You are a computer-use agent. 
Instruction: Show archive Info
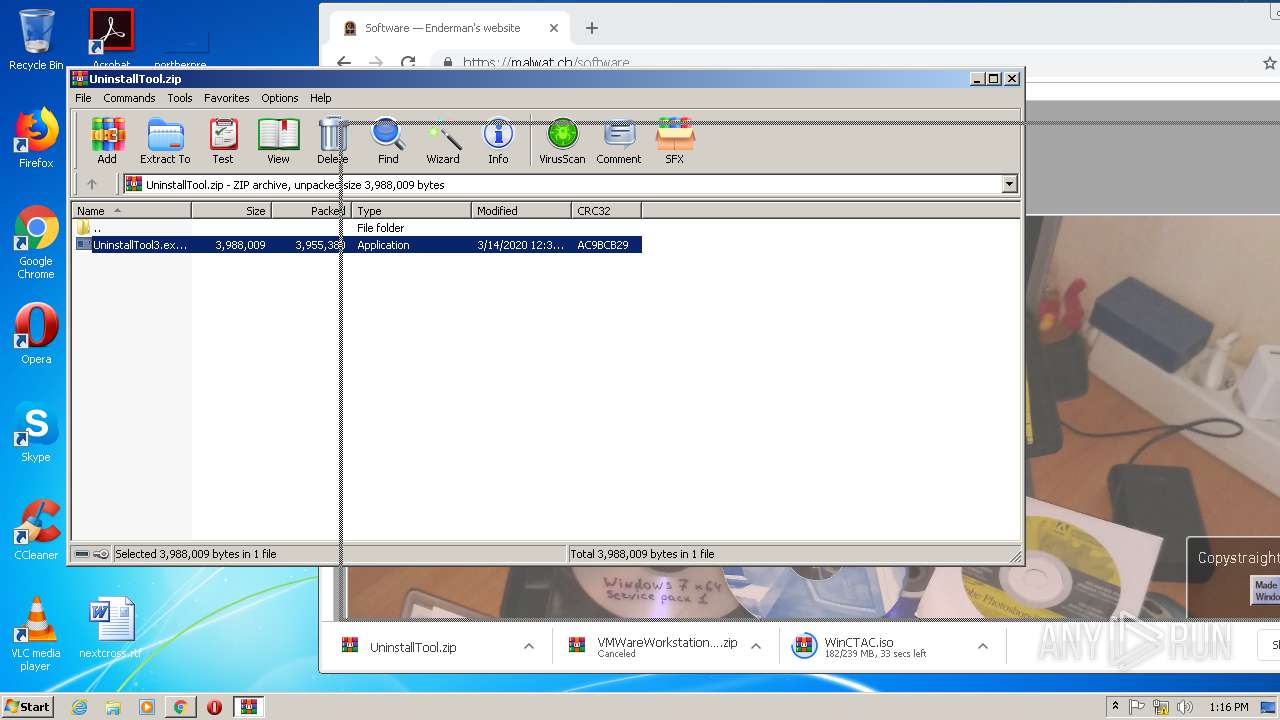[498, 141]
